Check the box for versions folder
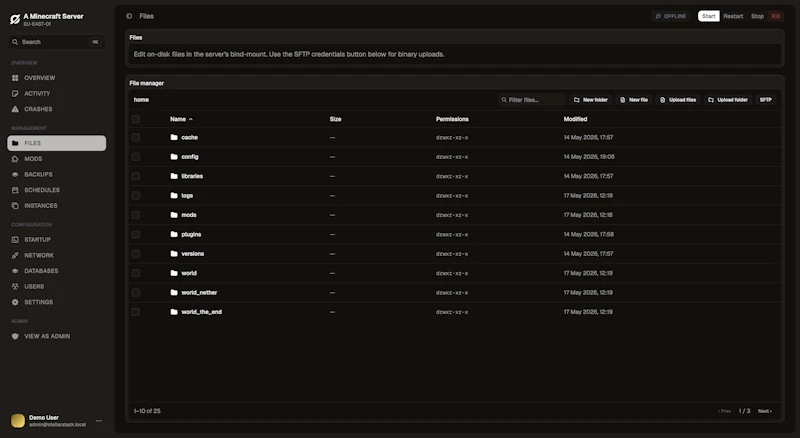 tap(136, 254)
